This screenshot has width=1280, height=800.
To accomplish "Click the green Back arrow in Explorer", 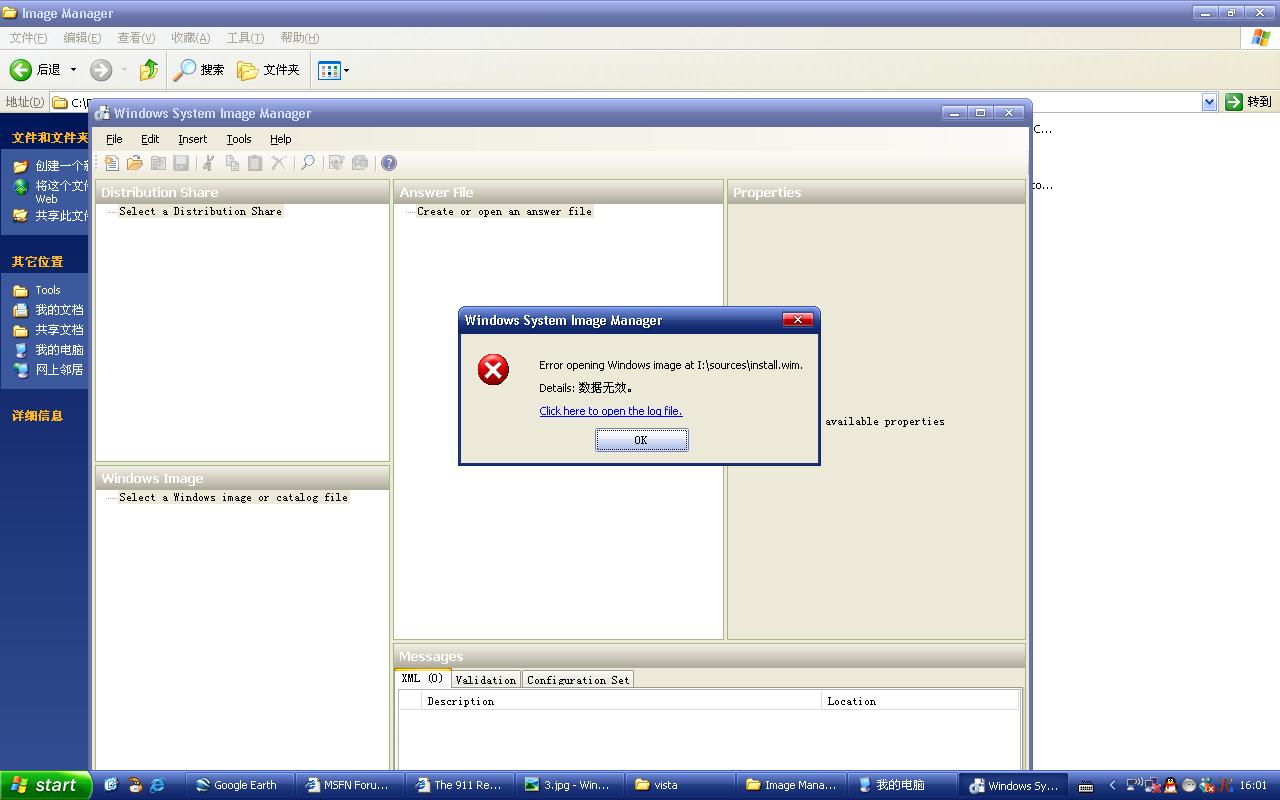I will coord(20,69).
